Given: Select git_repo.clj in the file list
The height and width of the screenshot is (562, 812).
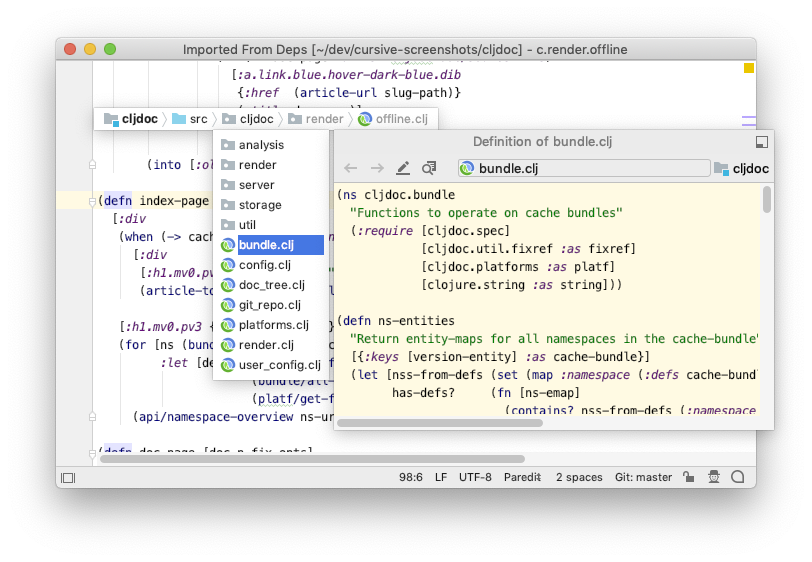Looking at the screenshot, I should pos(271,305).
